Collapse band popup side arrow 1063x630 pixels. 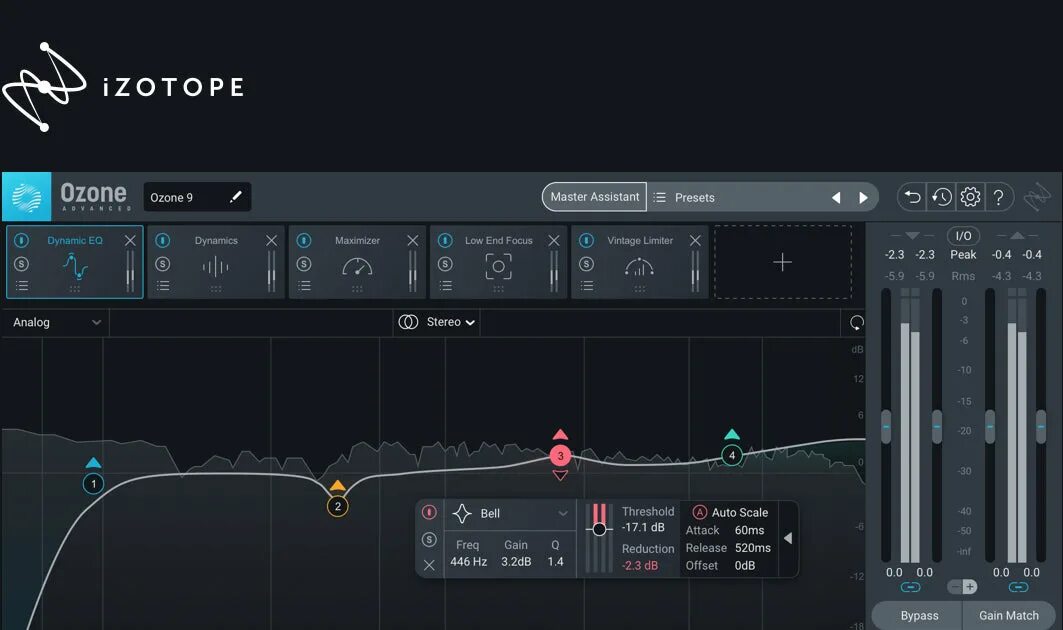(x=788, y=538)
